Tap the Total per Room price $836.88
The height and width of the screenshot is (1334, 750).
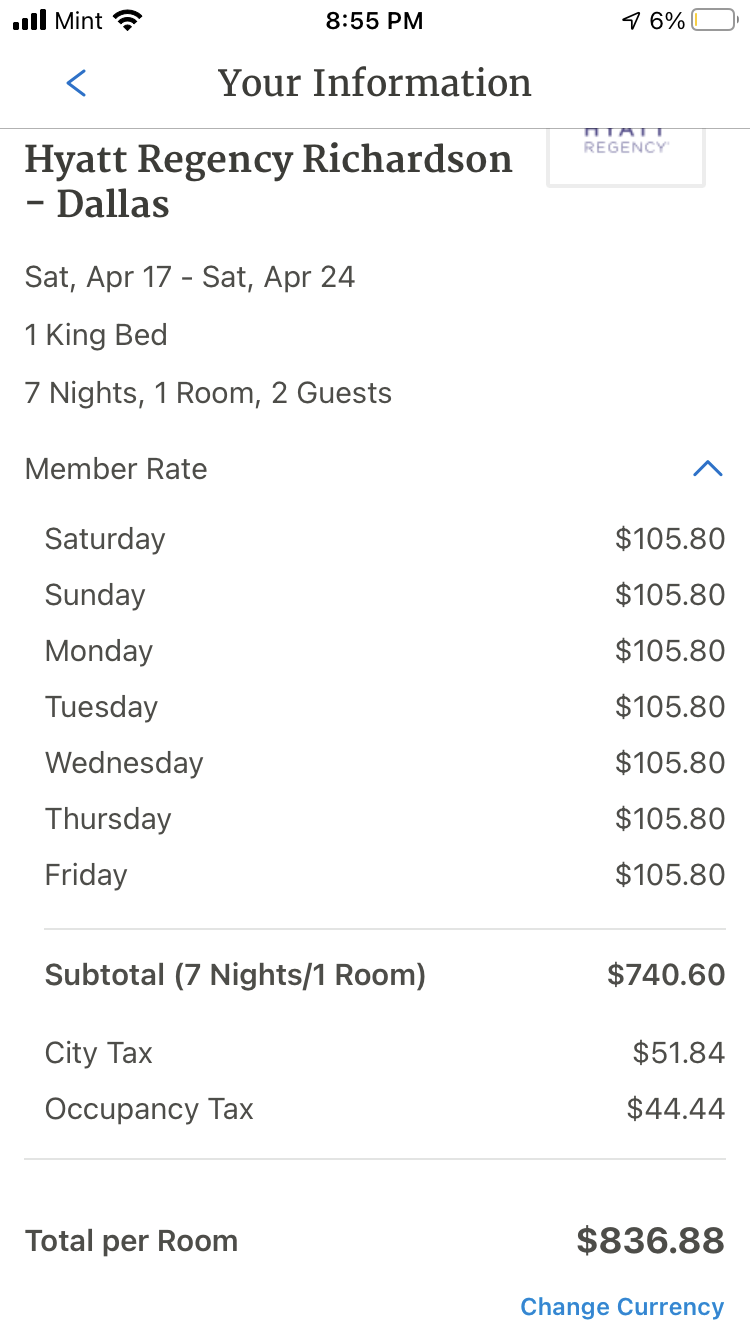(650, 1241)
